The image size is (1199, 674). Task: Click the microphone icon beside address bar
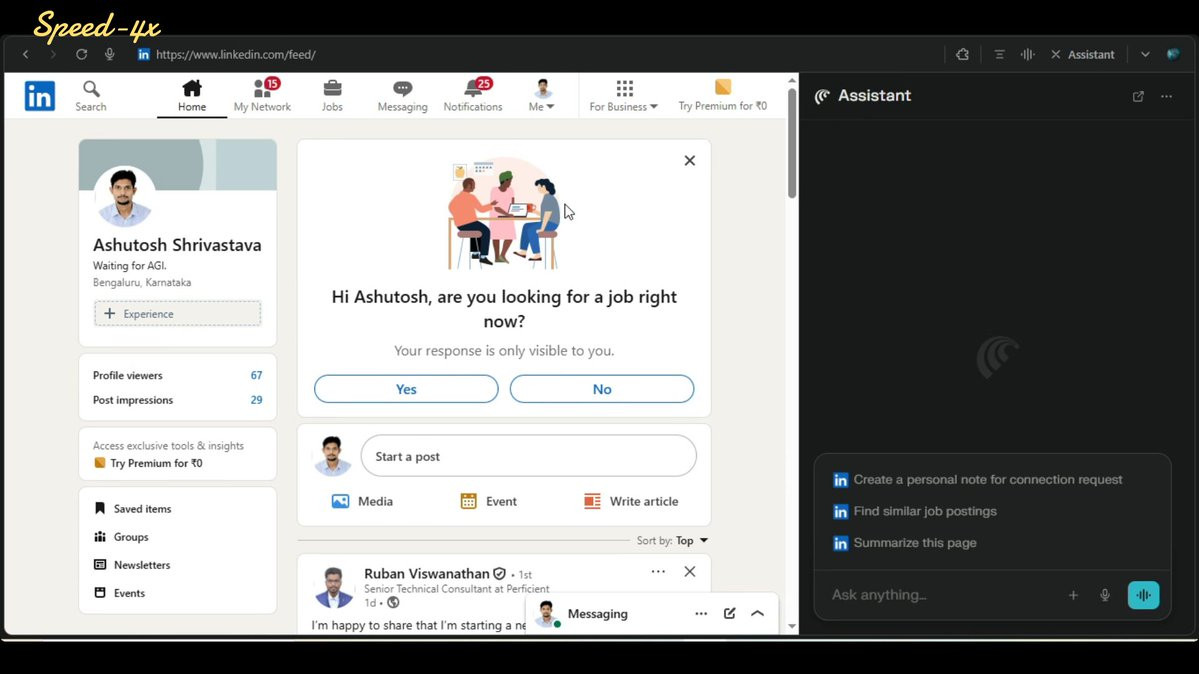109,54
